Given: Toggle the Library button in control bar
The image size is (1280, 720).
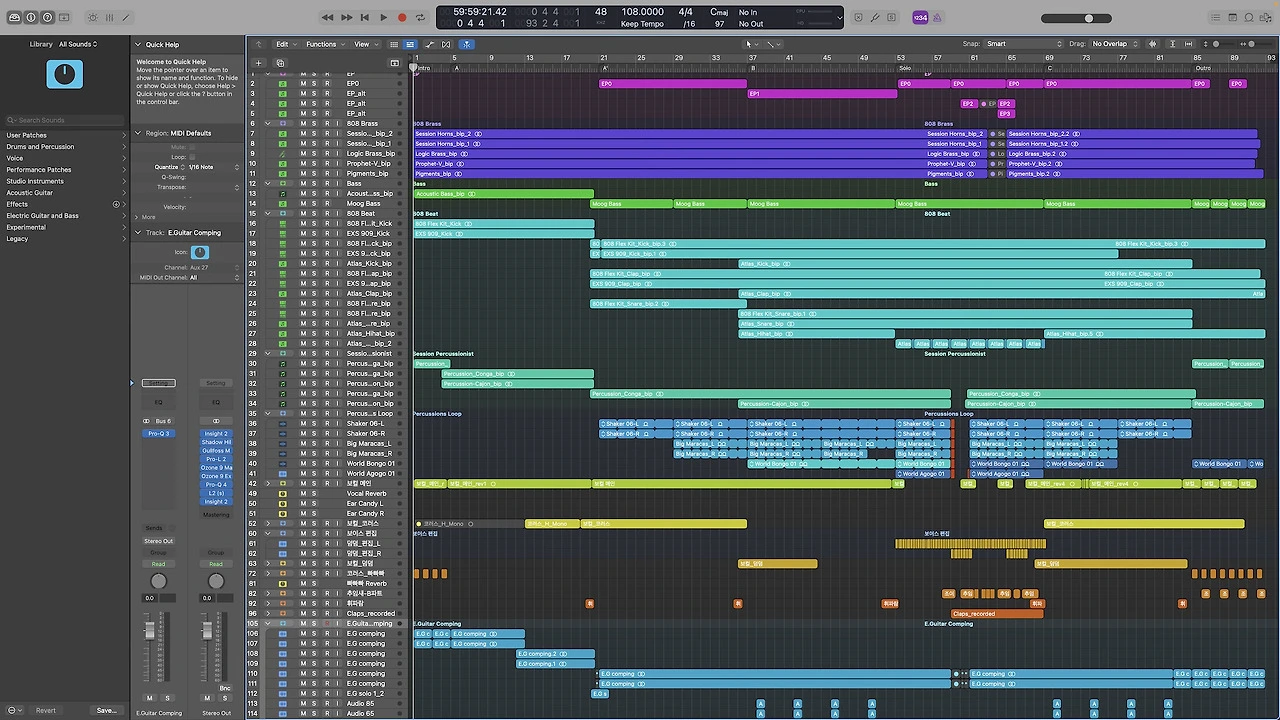Looking at the screenshot, I should click(x=15, y=17).
